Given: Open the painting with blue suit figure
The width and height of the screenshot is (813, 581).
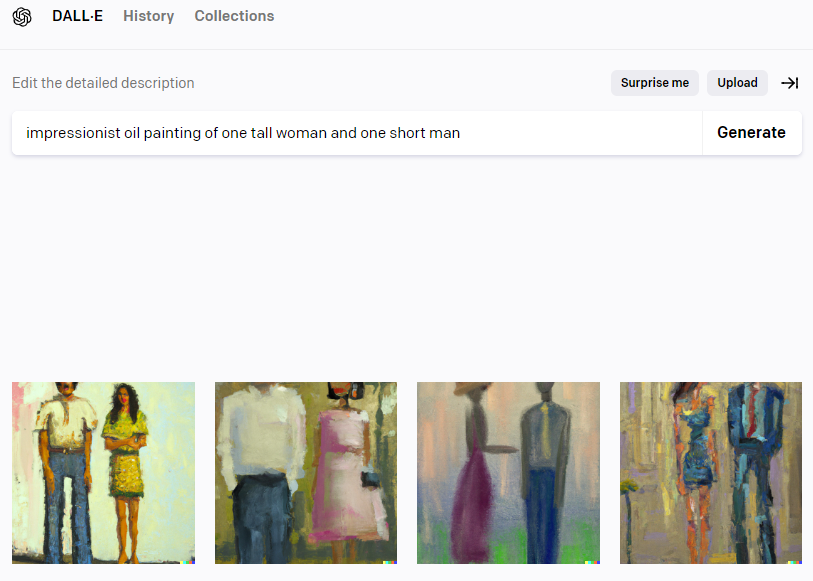Looking at the screenshot, I should (711, 473).
